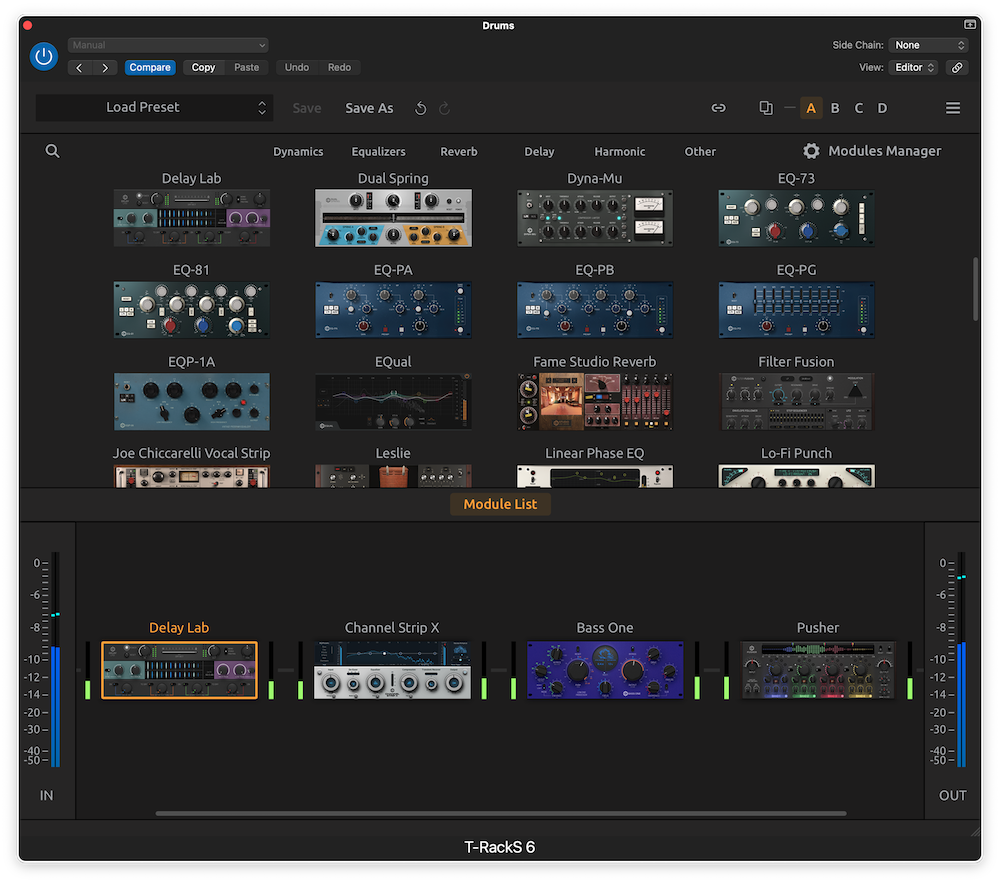Click the power bypass button top-left

pyautogui.click(x=43, y=57)
